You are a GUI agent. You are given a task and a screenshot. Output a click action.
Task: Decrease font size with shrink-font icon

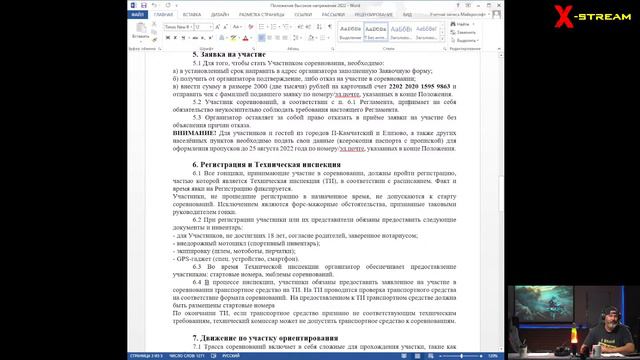tap(225, 27)
